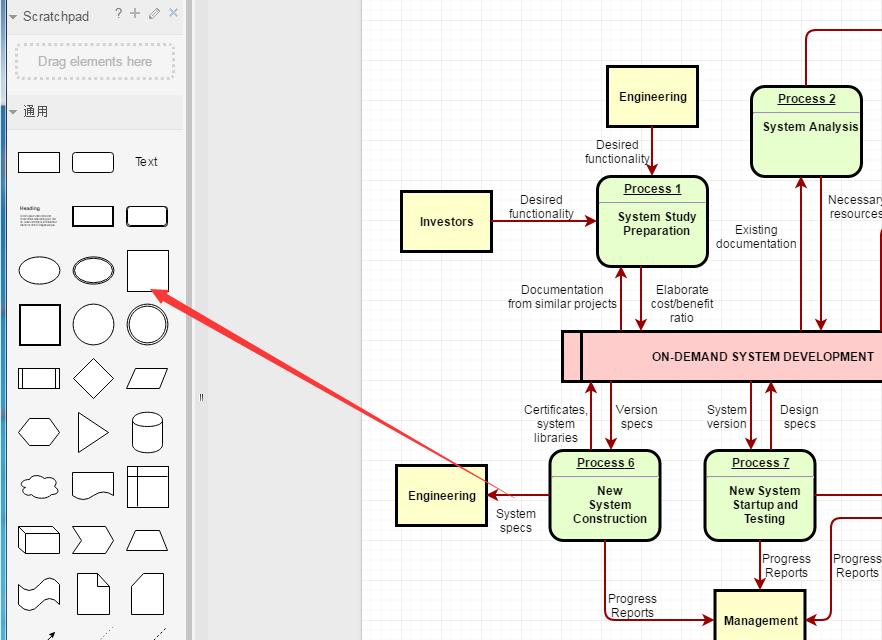Select the diamond shape in palette
The width and height of the screenshot is (882, 640).
pyautogui.click(x=93, y=379)
